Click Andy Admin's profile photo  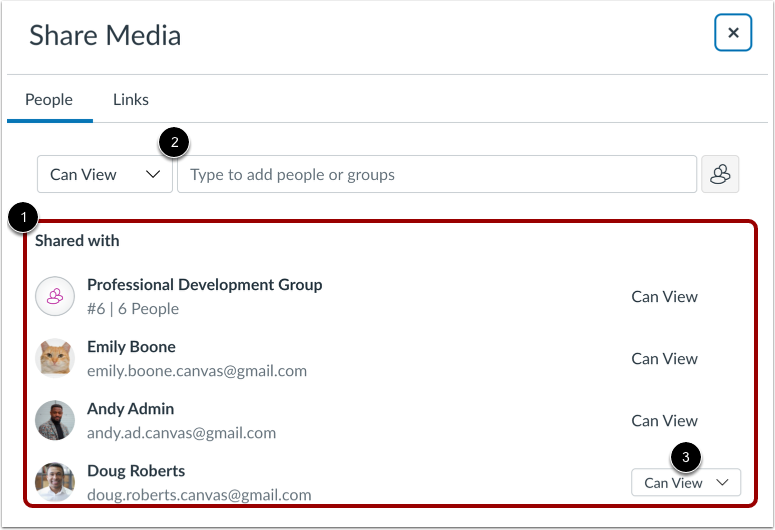click(55, 420)
